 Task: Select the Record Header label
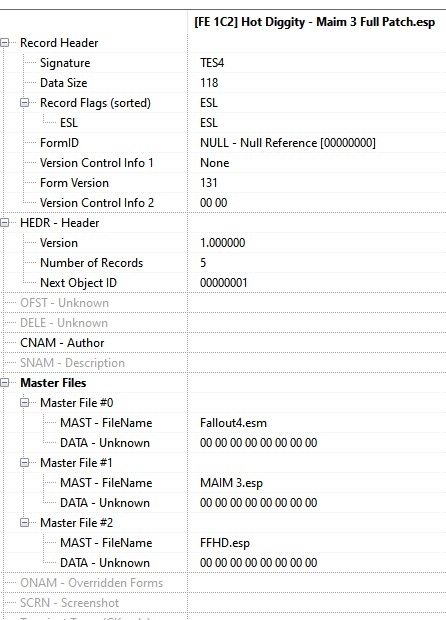click(x=59, y=43)
